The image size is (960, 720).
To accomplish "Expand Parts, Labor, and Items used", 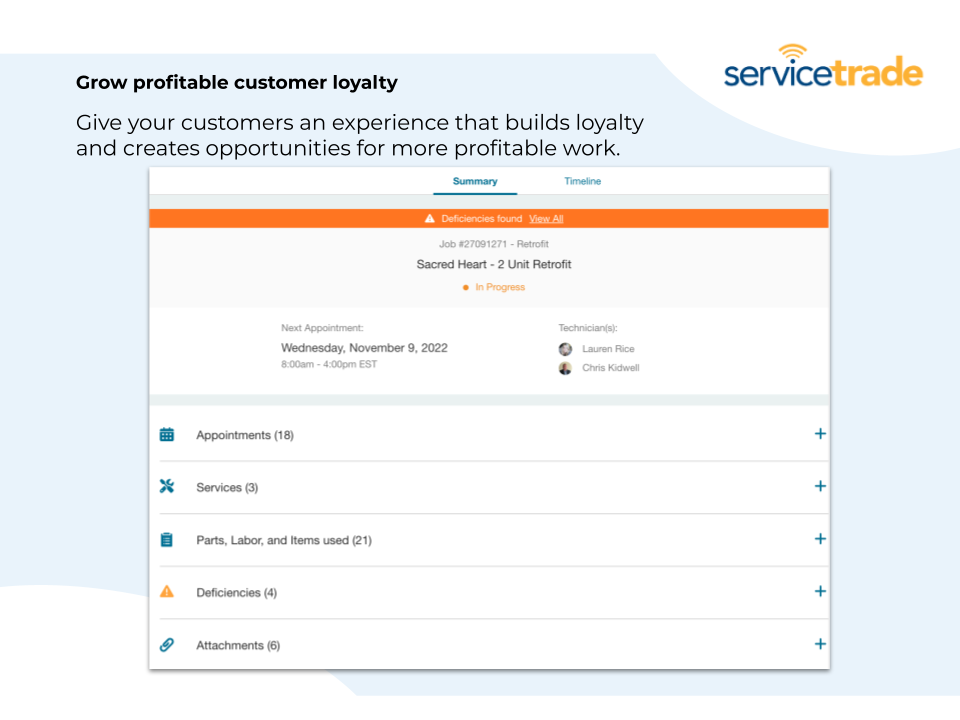I will (x=820, y=539).
